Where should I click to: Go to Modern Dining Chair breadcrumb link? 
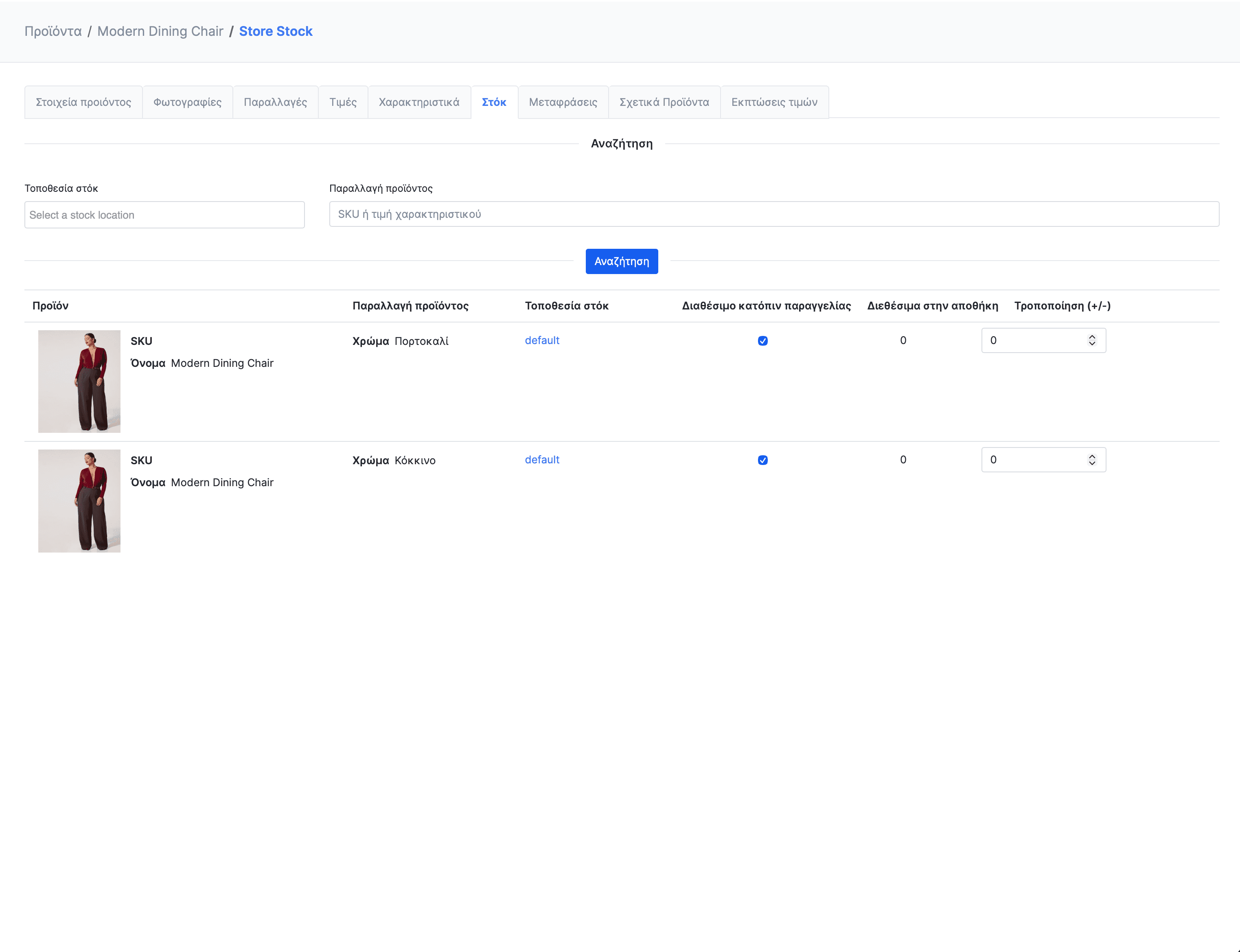click(x=160, y=31)
